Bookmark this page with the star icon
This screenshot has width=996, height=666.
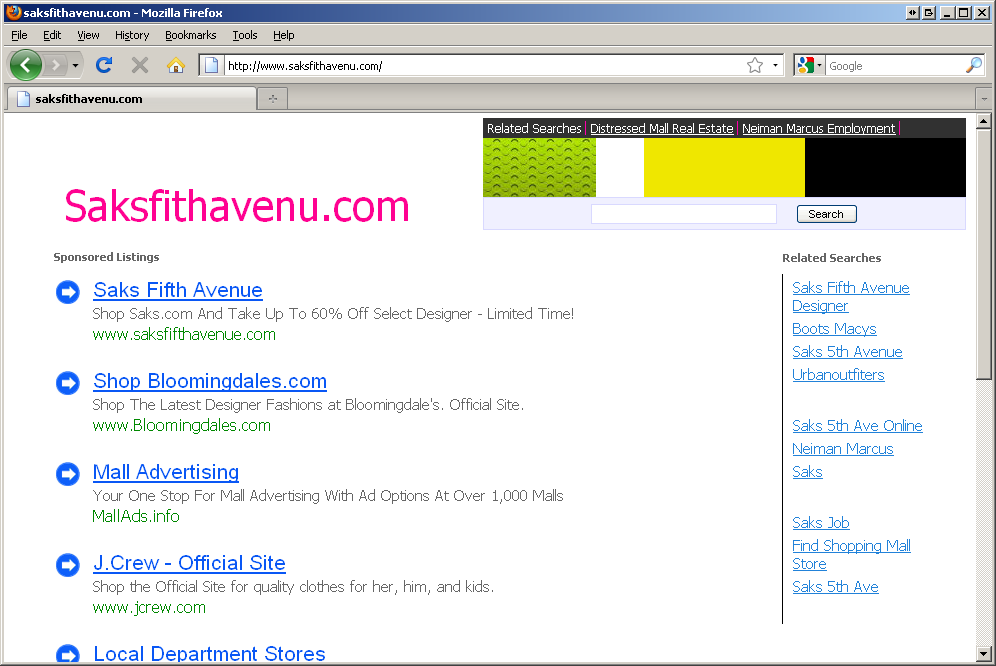click(755, 65)
